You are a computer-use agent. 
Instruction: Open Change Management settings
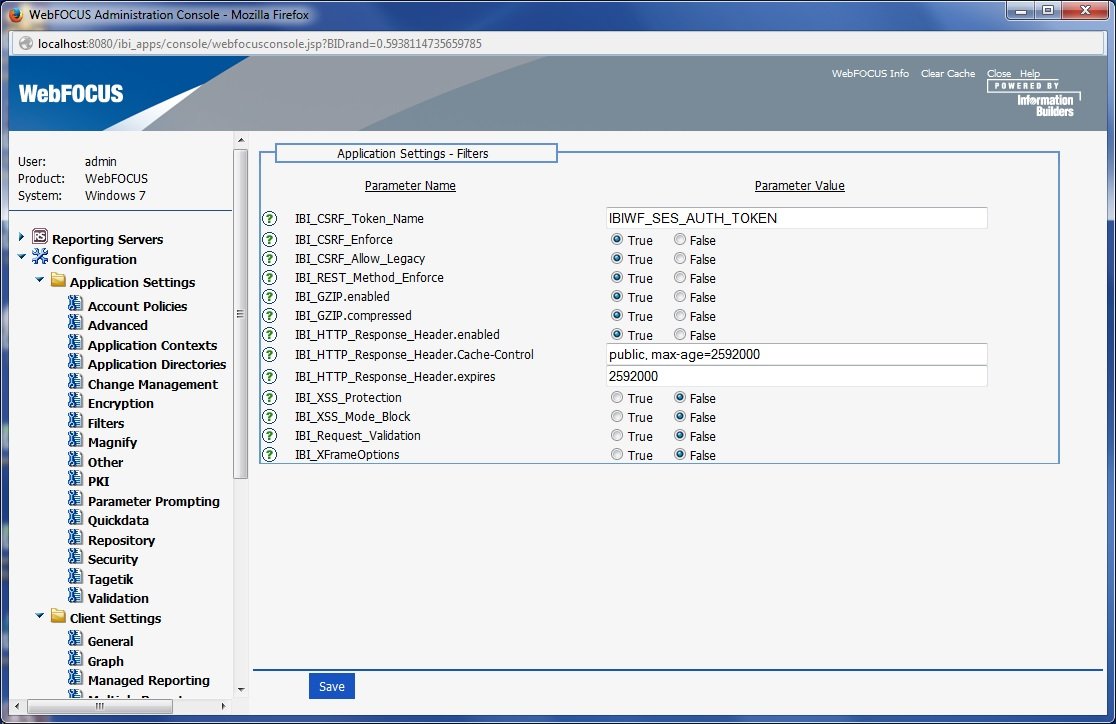[x=153, y=384]
